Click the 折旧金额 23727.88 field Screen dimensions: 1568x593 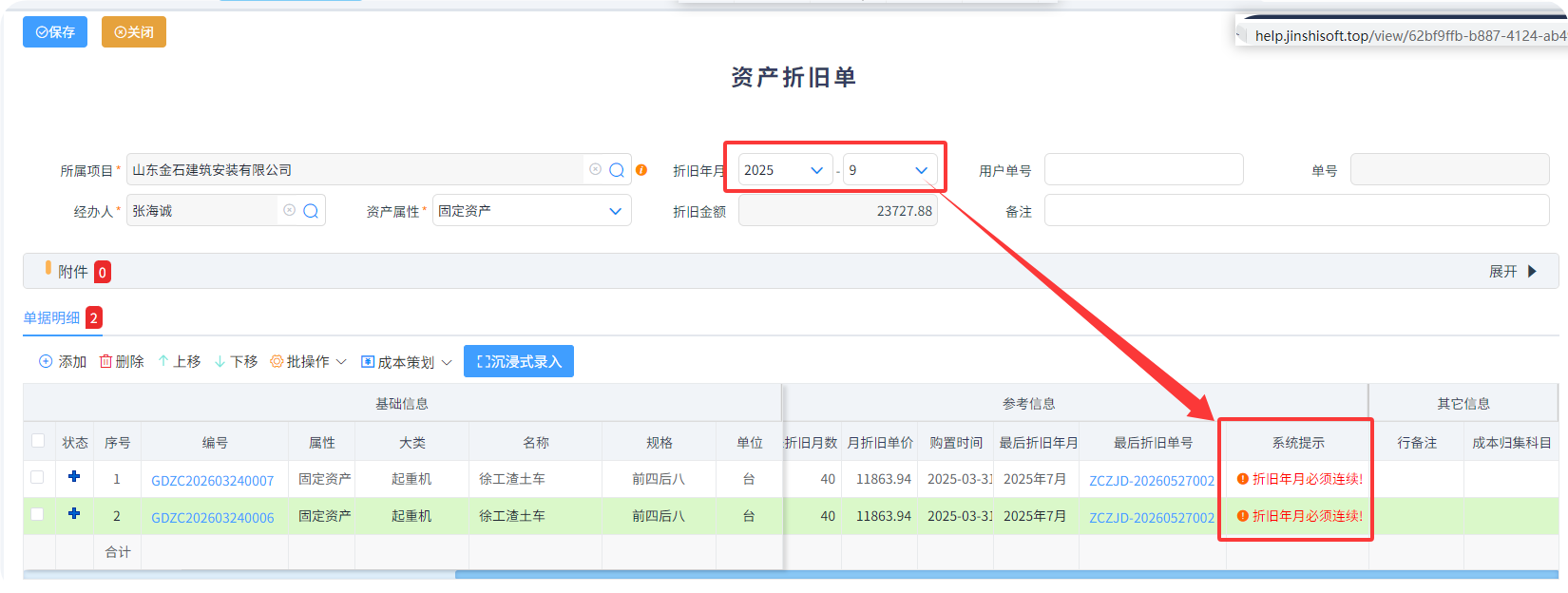click(838, 211)
